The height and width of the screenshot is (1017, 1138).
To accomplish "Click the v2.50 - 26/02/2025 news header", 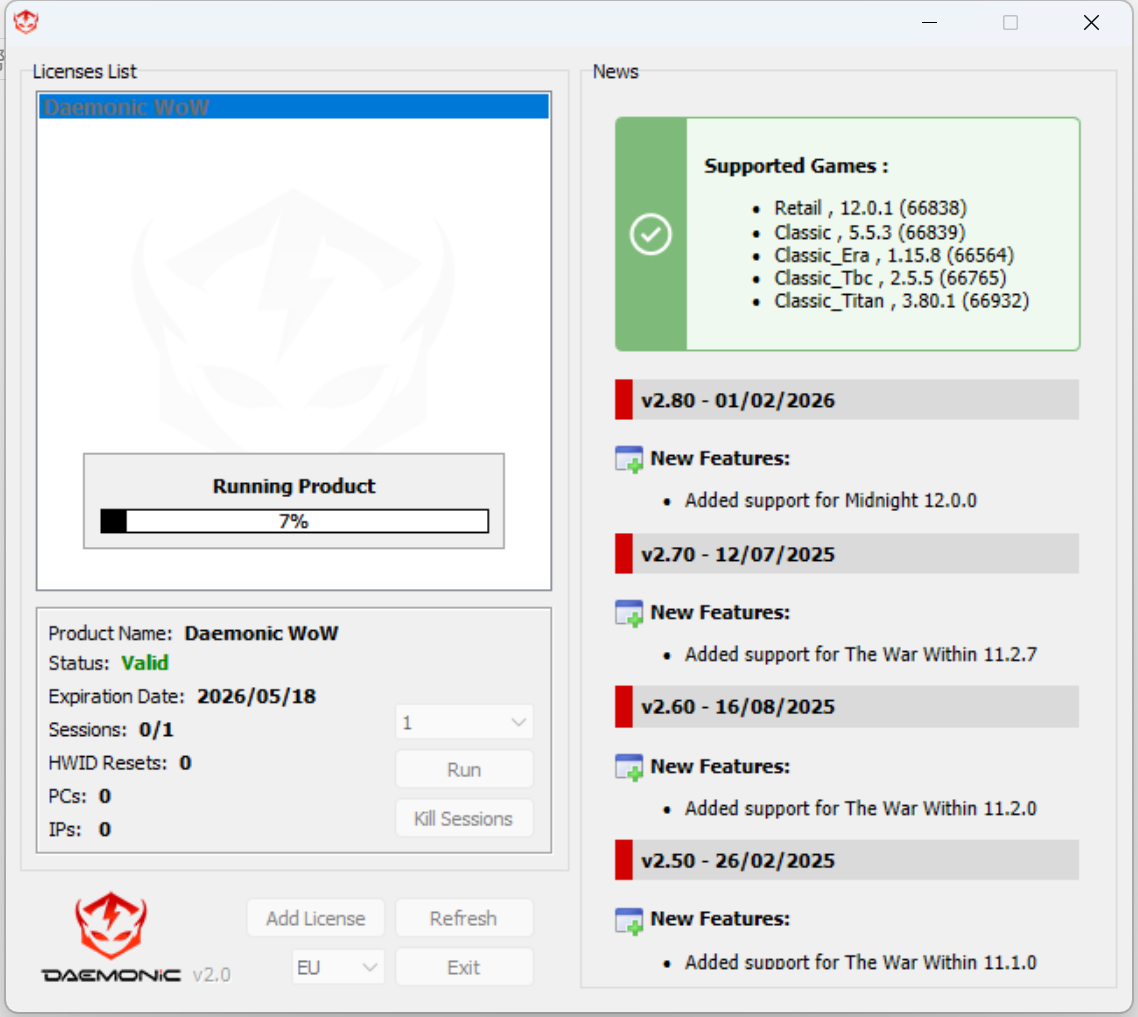I will [846, 860].
